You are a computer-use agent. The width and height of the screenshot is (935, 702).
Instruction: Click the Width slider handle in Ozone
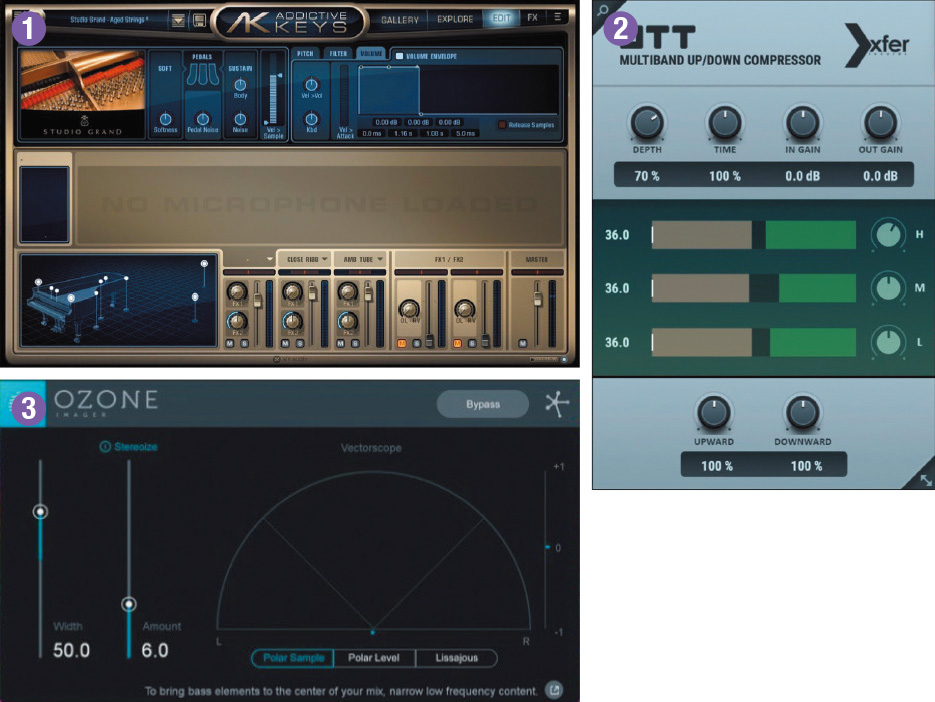(41, 512)
